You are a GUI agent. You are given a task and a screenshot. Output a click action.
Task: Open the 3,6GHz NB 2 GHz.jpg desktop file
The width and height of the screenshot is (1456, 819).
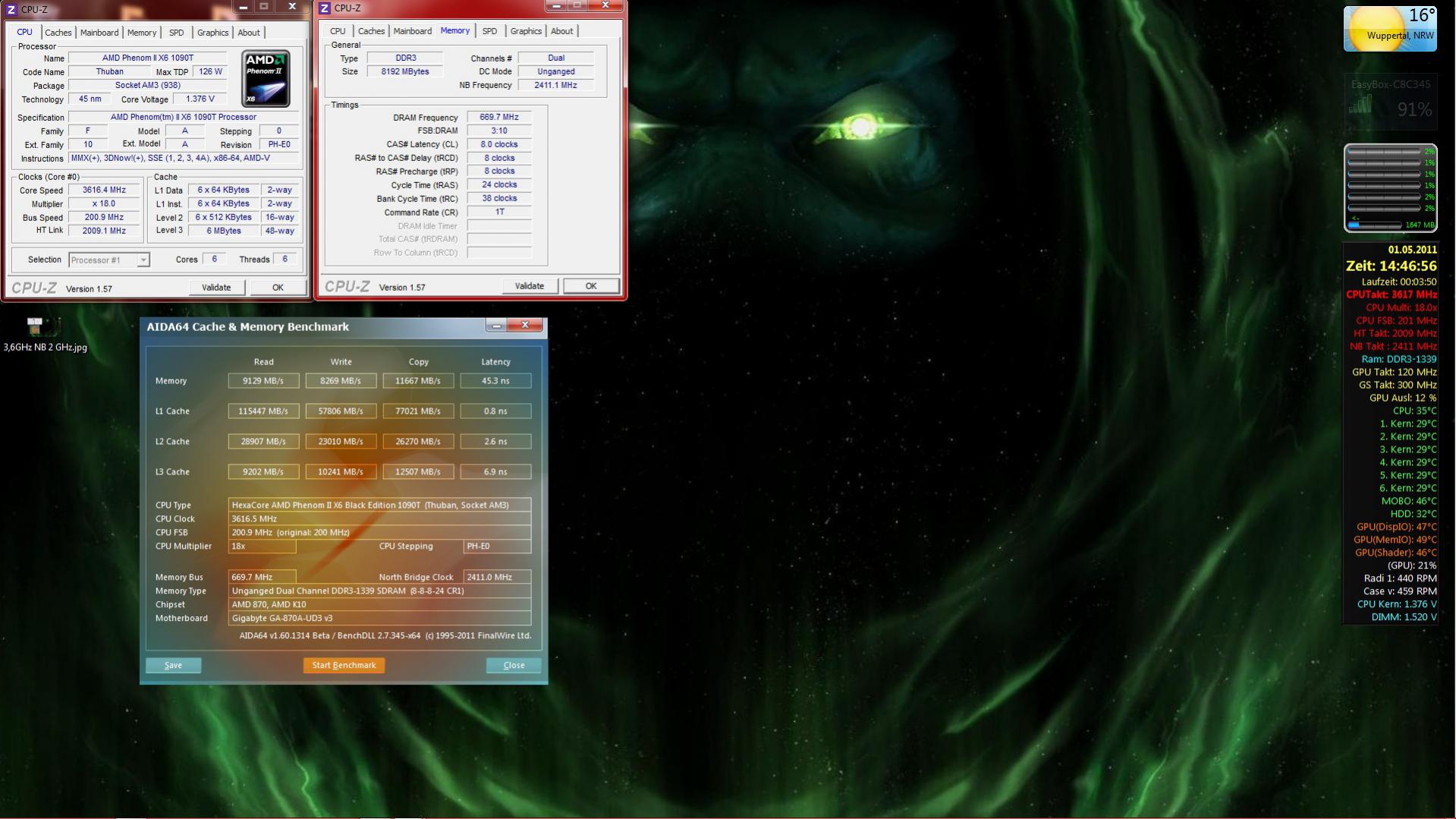44,335
